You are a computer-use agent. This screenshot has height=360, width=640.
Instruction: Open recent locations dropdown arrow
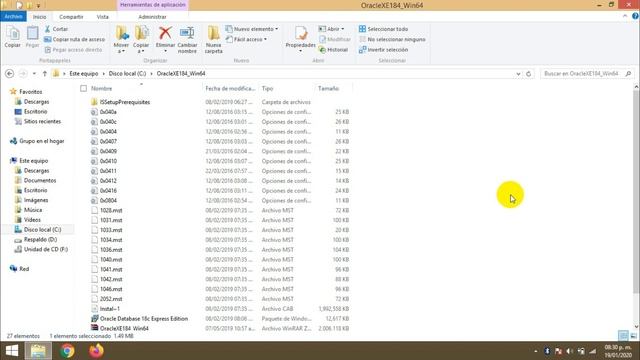coord(34,74)
